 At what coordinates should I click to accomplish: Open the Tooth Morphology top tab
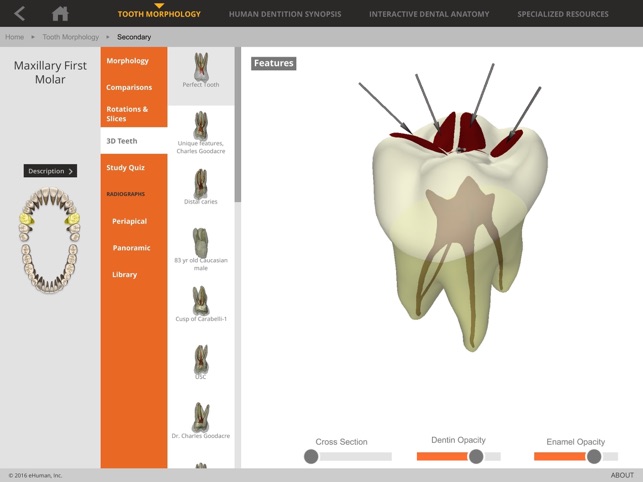coord(159,14)
